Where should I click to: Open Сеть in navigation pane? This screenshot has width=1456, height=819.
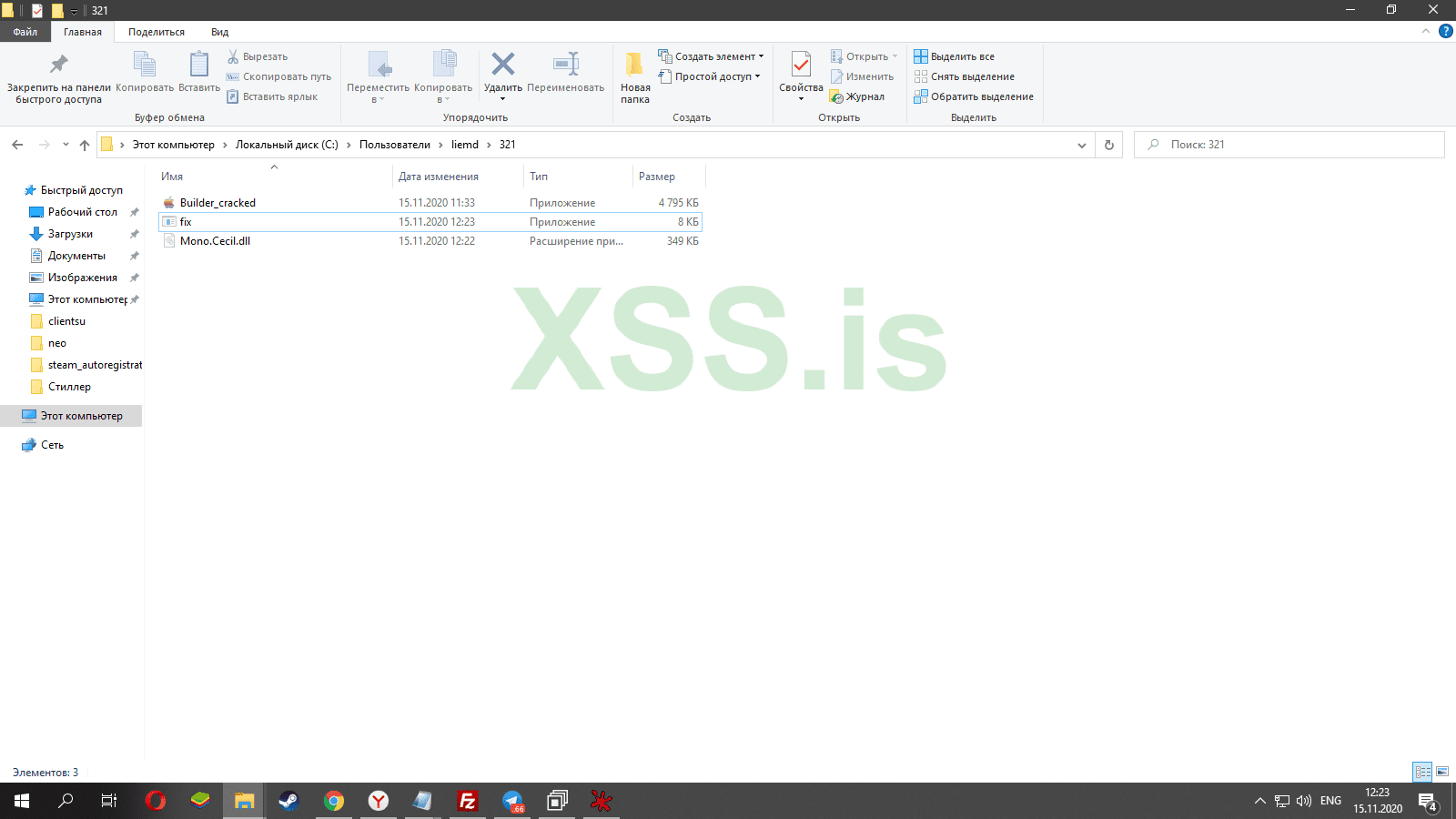click(x=52, y=445)
